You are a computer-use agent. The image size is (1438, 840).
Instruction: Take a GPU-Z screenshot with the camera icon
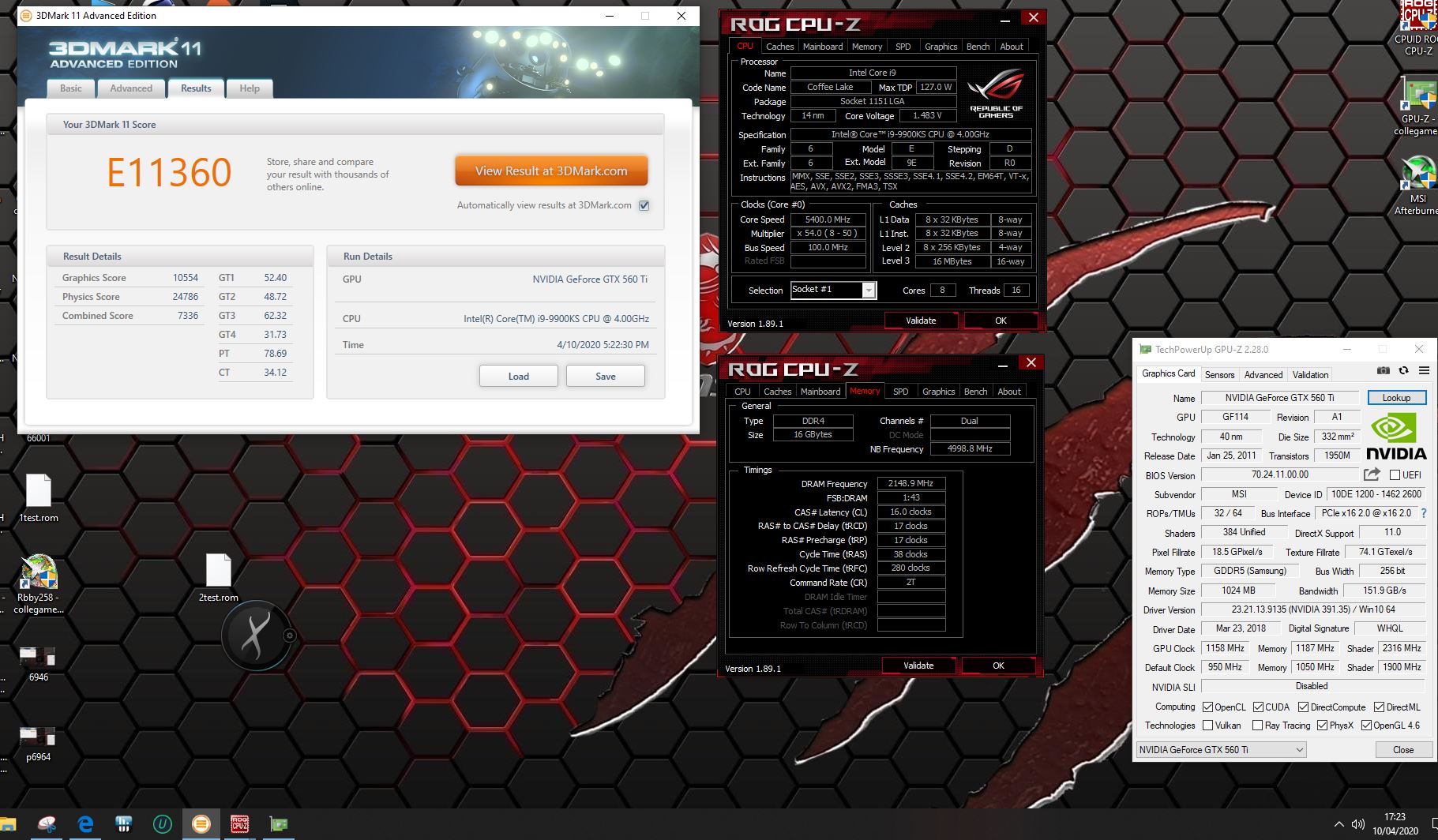(1383, 370)
